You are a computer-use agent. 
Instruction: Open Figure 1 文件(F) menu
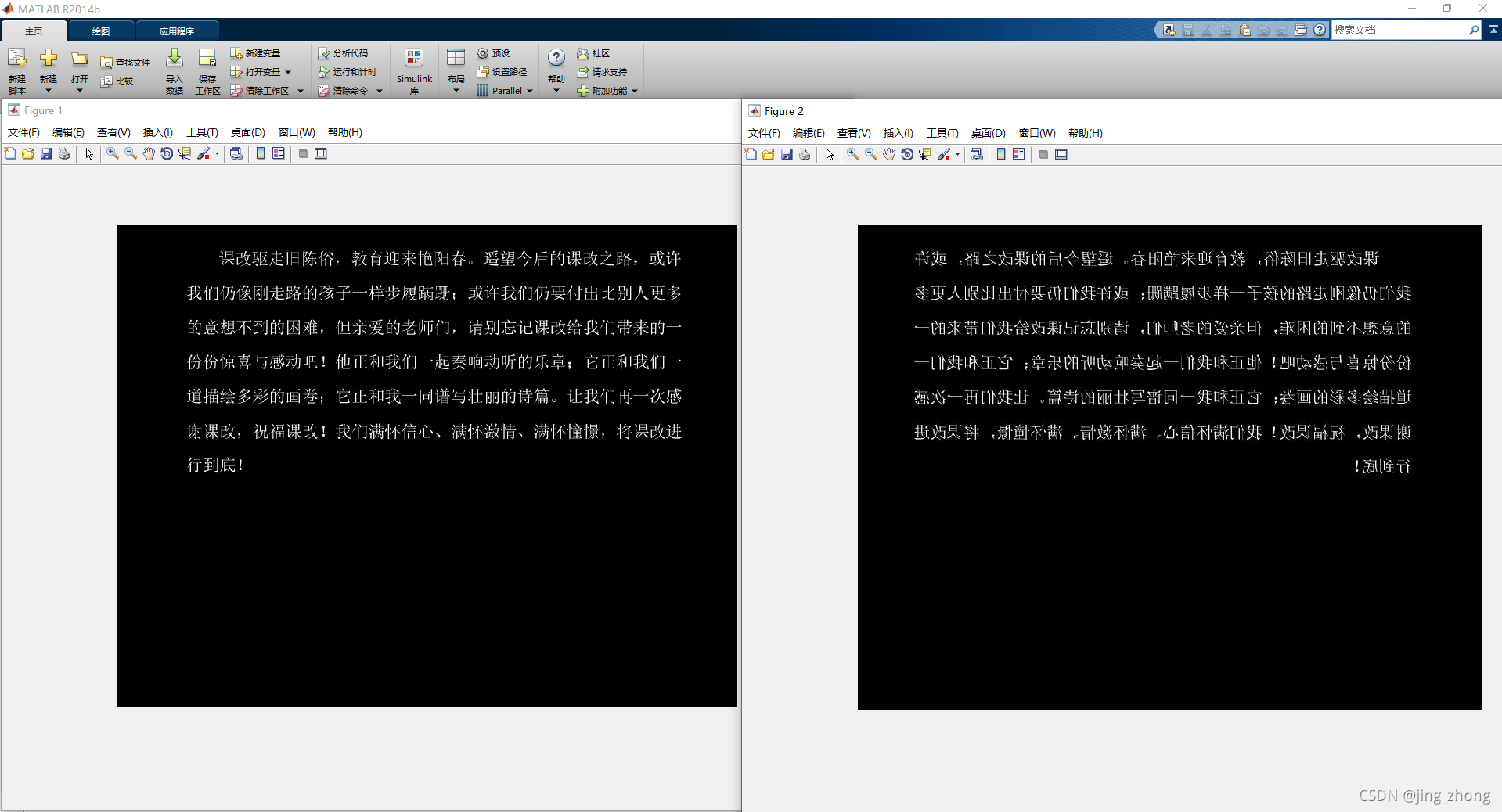pyautogui.click(x=23, y=132)
